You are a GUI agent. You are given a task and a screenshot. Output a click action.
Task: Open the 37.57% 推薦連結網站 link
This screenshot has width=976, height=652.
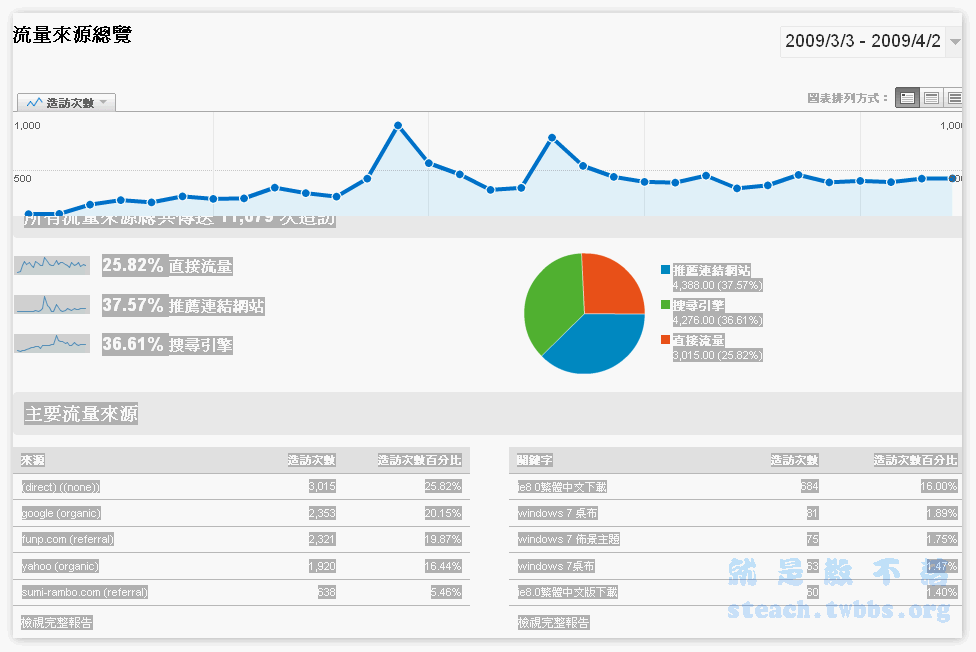click(184, 305)
